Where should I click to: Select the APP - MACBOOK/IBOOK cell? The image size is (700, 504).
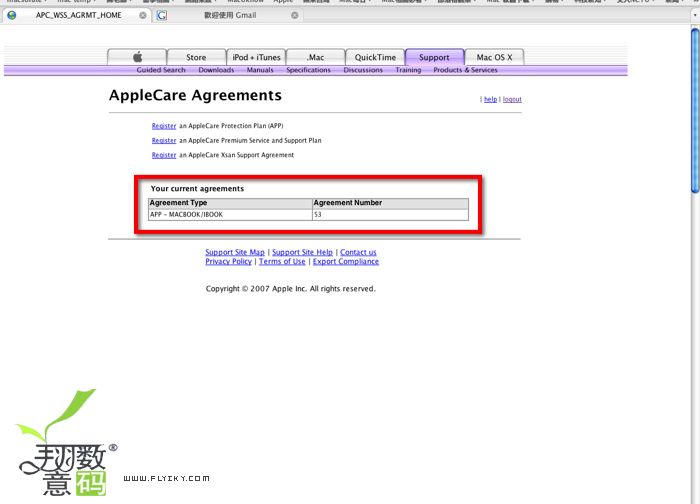230,214
